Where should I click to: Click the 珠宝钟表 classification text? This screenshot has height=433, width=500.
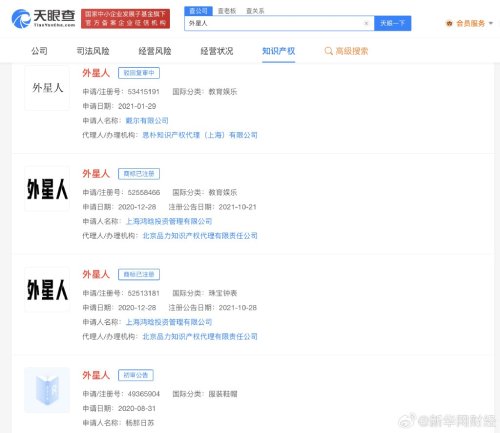pyautogui.click(x=223, y=293)
